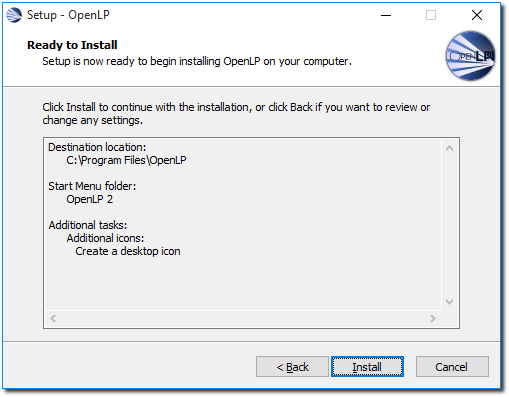Image resolution: width=509 pixels, height=397 pixels.
Task: Select the "Create a desktop icon" line
Action: click(128, 251)
